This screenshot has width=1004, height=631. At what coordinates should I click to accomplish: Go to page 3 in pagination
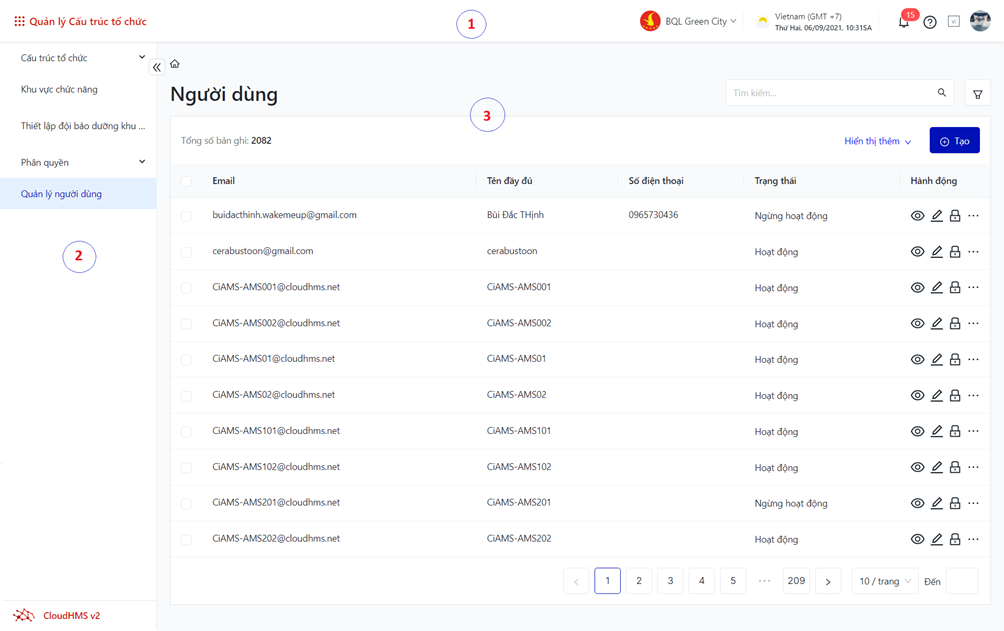[670, 581]
